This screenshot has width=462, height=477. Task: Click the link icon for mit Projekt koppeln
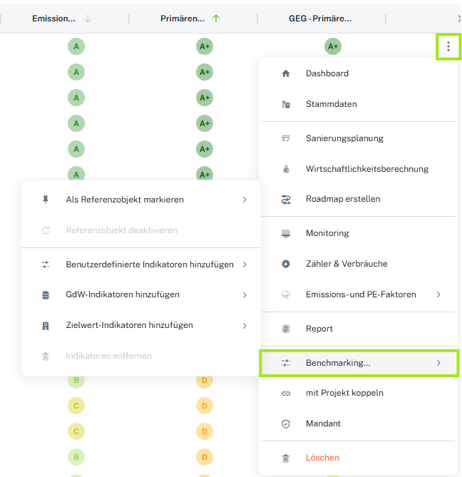tap(286, 393)
